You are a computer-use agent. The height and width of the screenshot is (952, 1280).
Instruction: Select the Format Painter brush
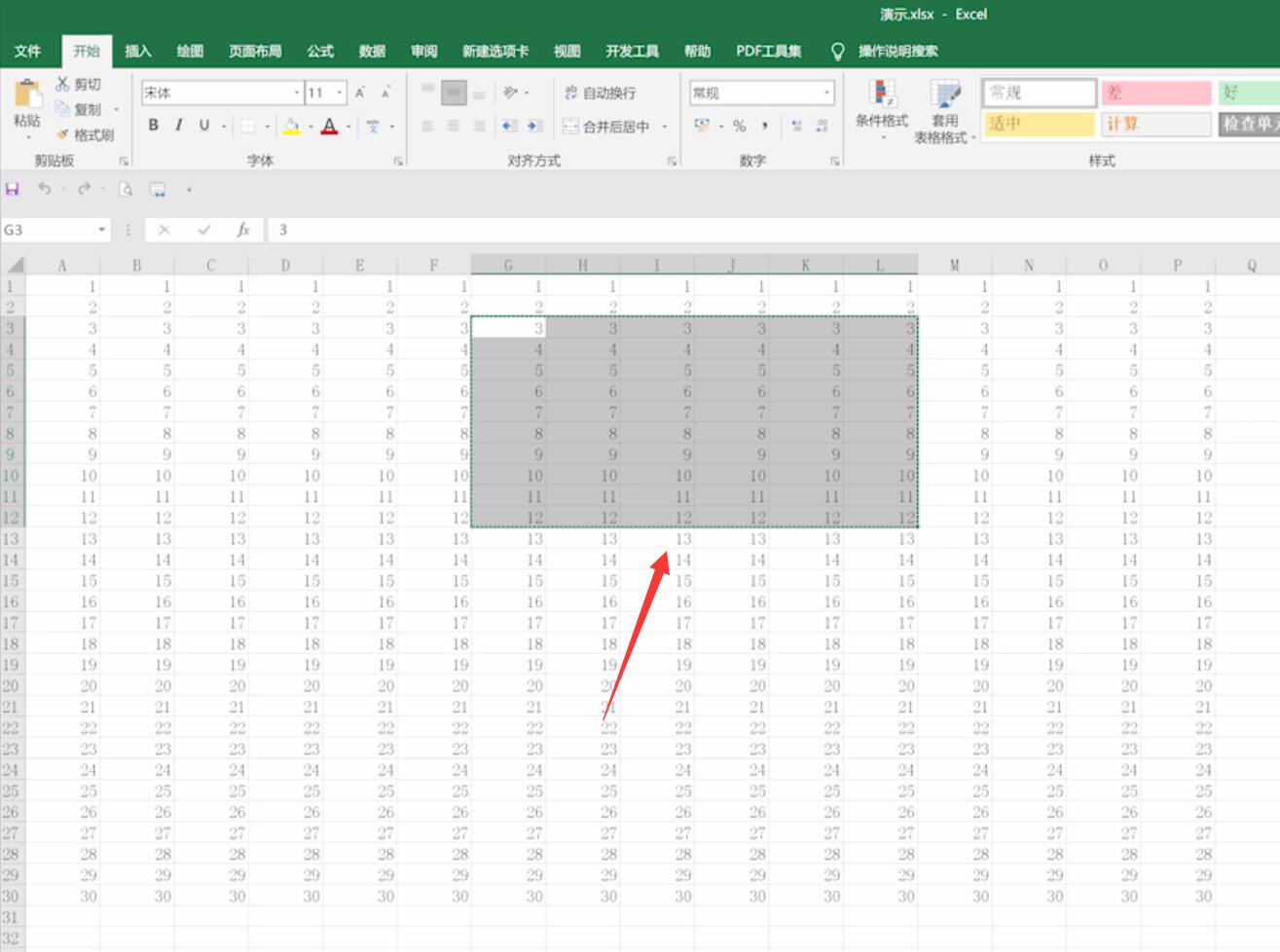tap(63, 134)
